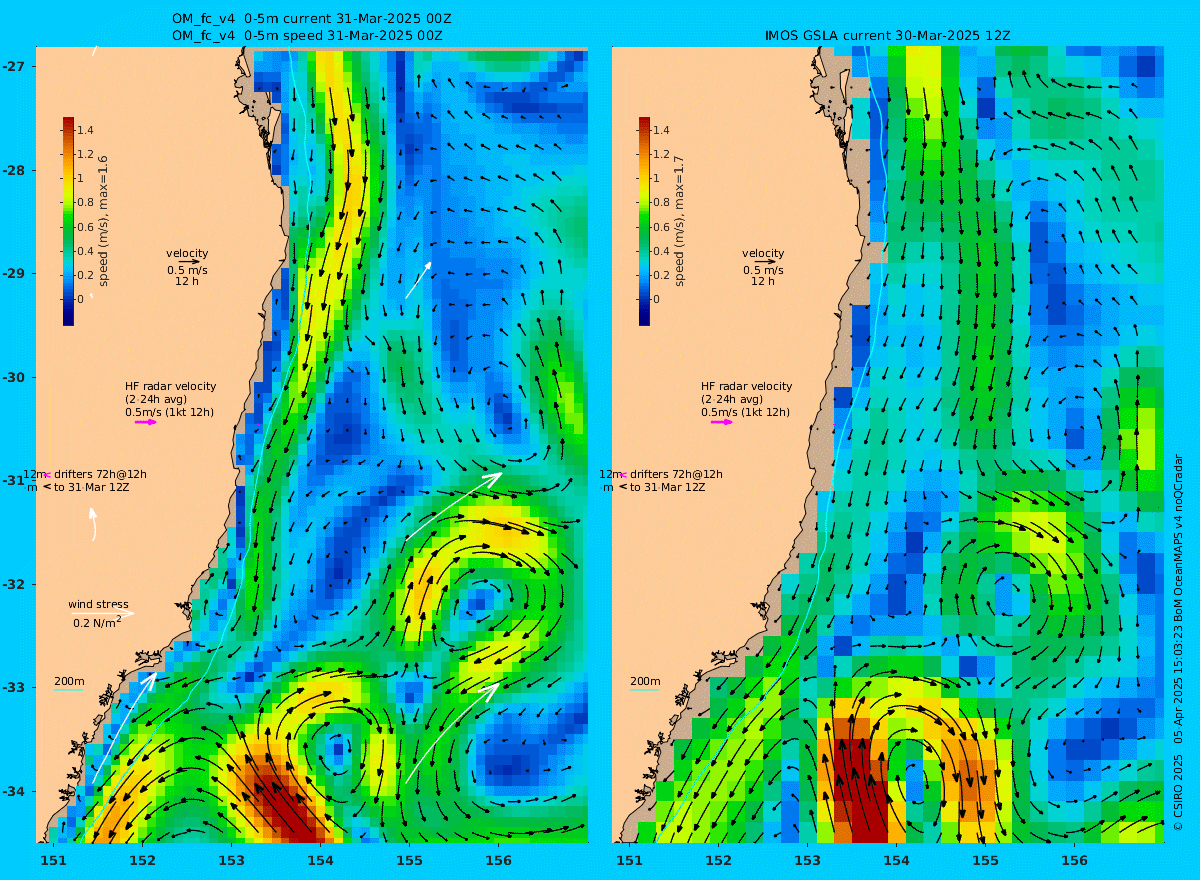
Task: Click longitude label '156' under left panel
Action: (498, 860)
